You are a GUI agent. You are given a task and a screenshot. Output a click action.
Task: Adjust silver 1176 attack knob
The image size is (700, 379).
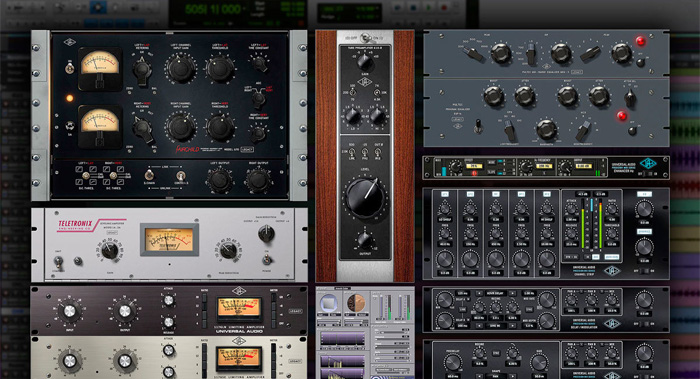[168, 350]
